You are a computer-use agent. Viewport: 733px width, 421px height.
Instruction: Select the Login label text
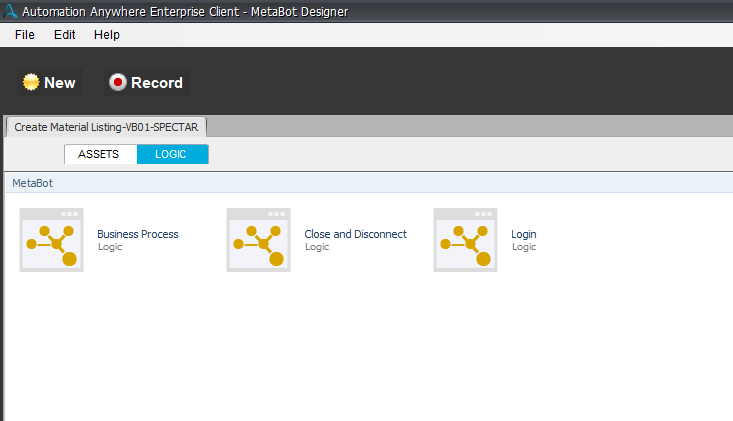click(x=524, y=235)
